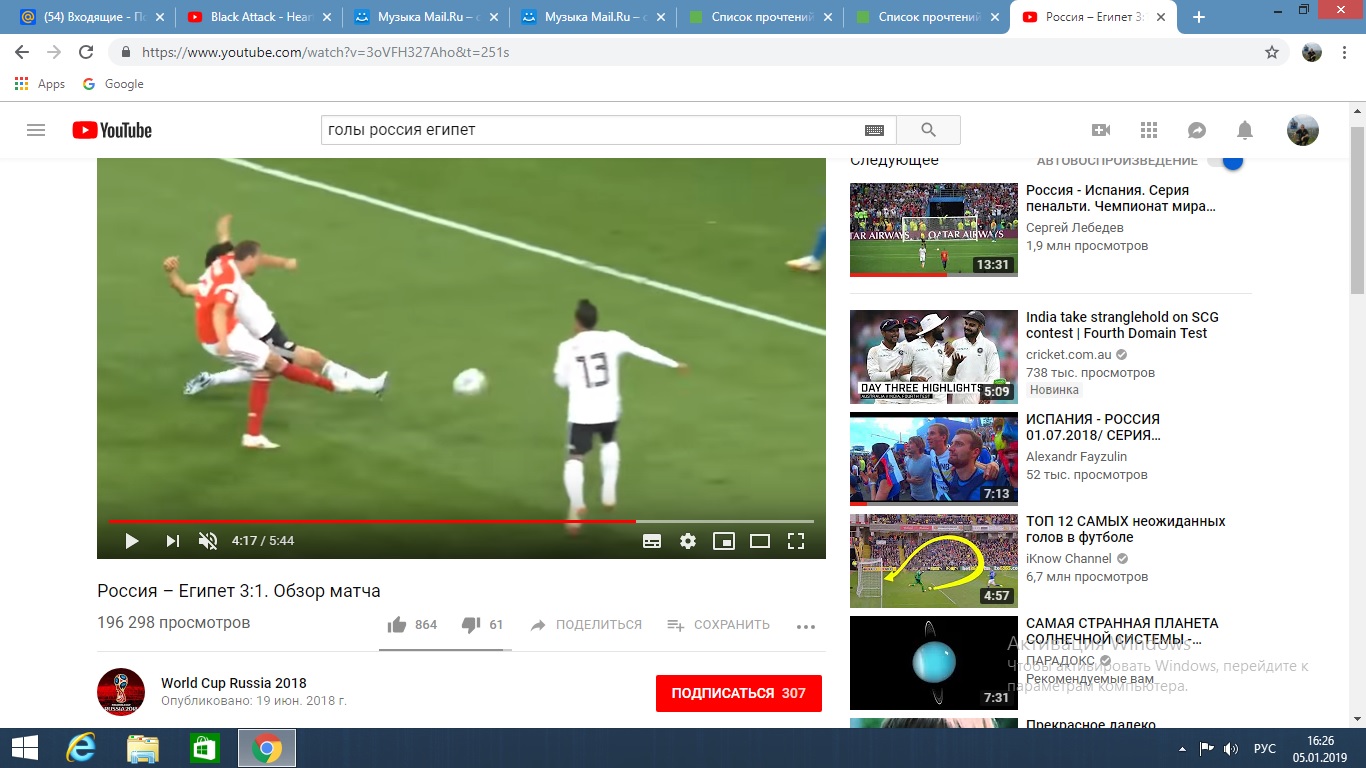Go to the YouTube home logo
Image resolution: width=1366 pixels, height=768 pixels.
112,130
